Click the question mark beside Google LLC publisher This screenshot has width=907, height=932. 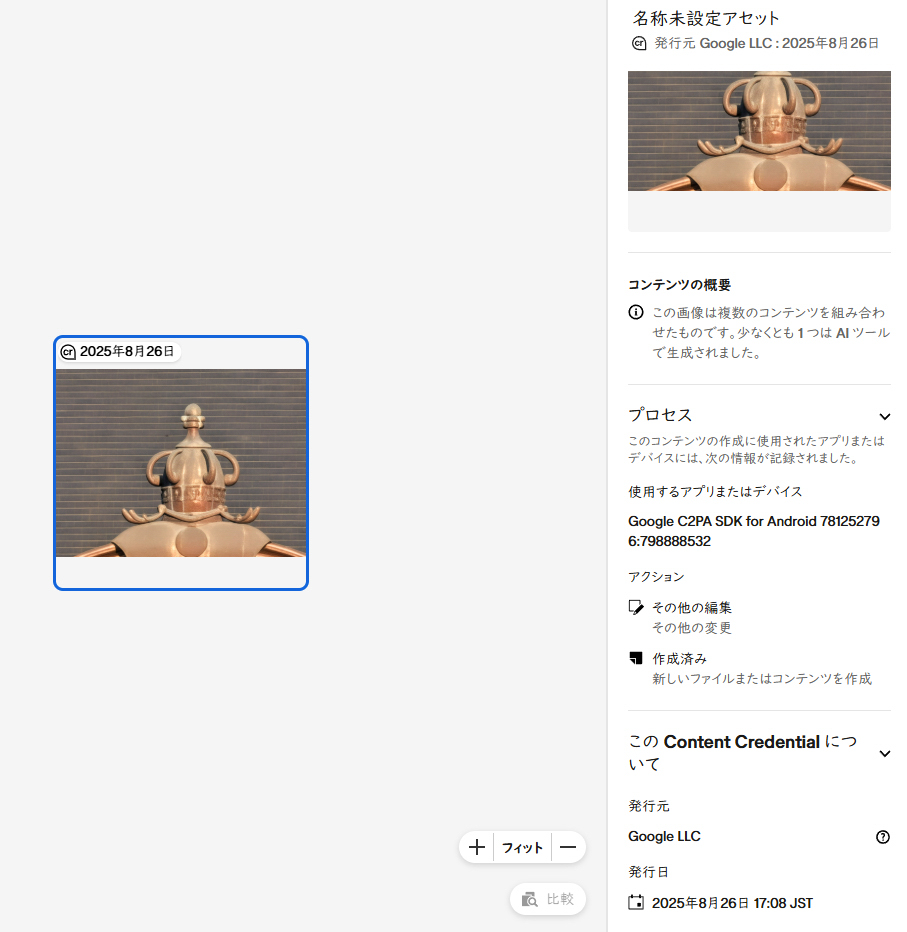coord(882,836)
